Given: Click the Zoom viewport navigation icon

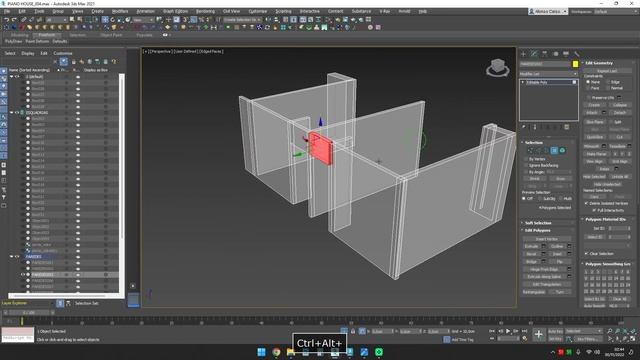Looking at the screenshot, I should click(609, 331).
